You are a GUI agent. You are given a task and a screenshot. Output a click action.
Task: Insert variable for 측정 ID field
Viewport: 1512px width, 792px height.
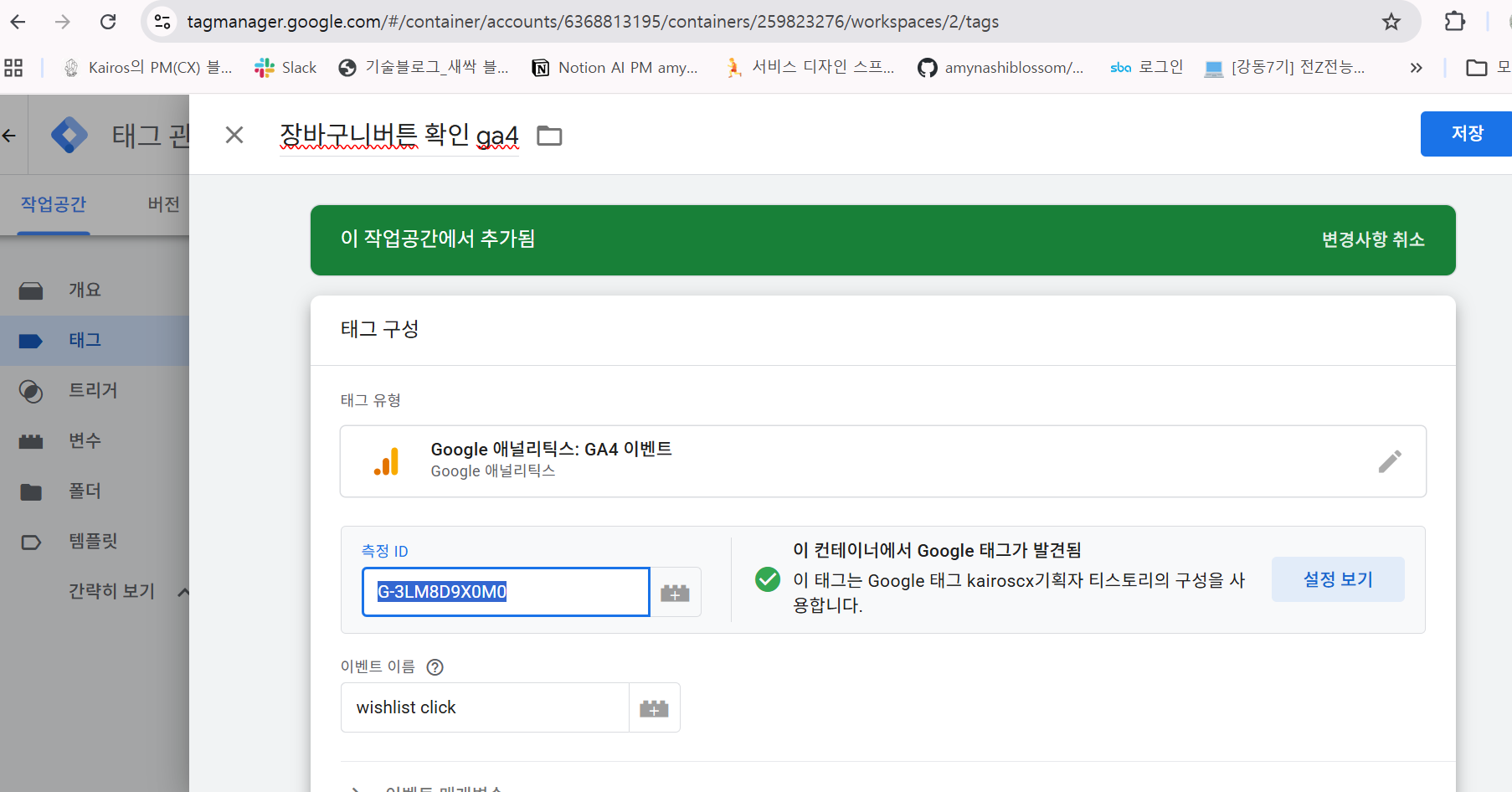pyautogui.click(x=675, y=593)
